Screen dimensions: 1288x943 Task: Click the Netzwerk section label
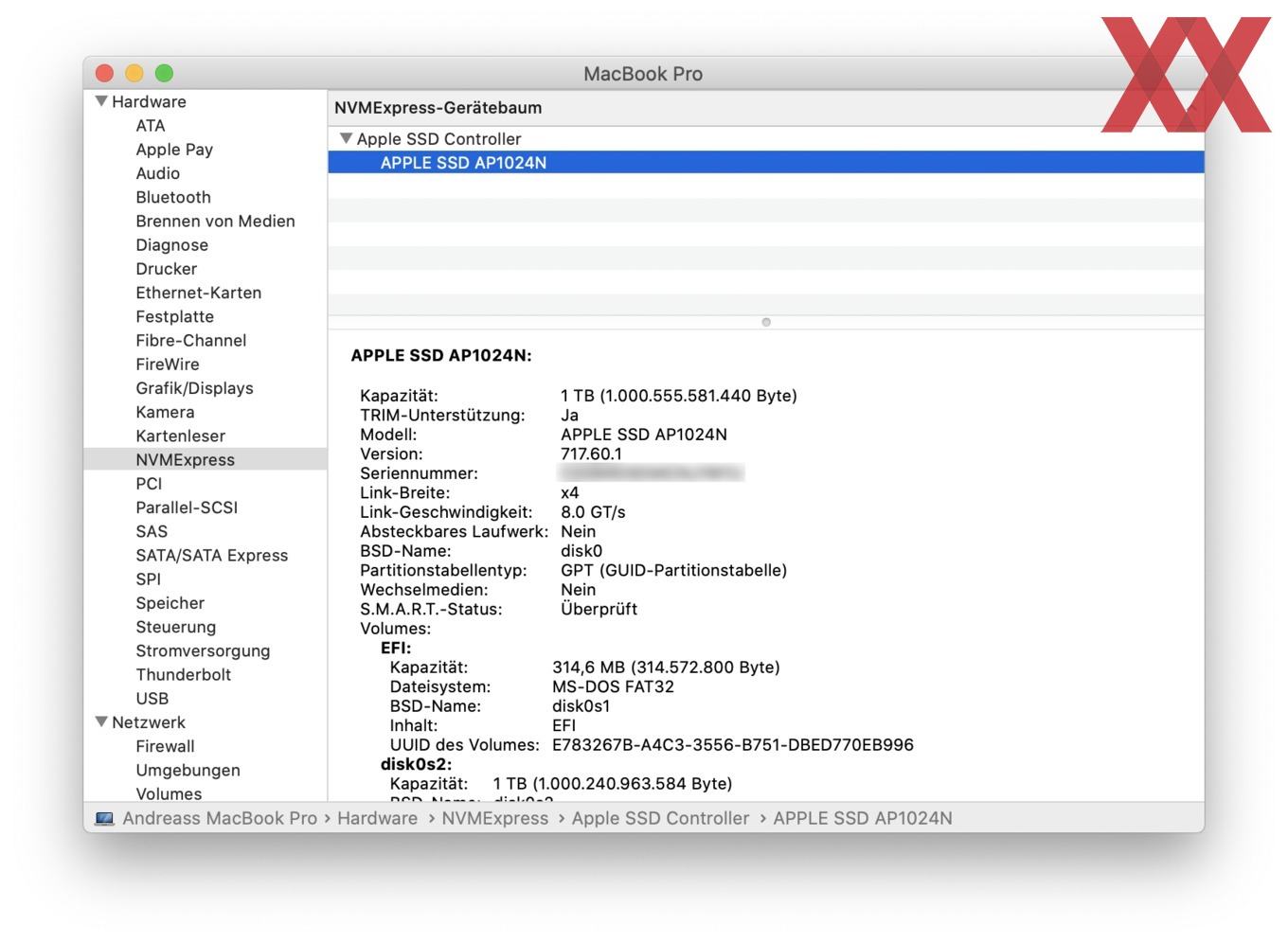click(149, 722)
